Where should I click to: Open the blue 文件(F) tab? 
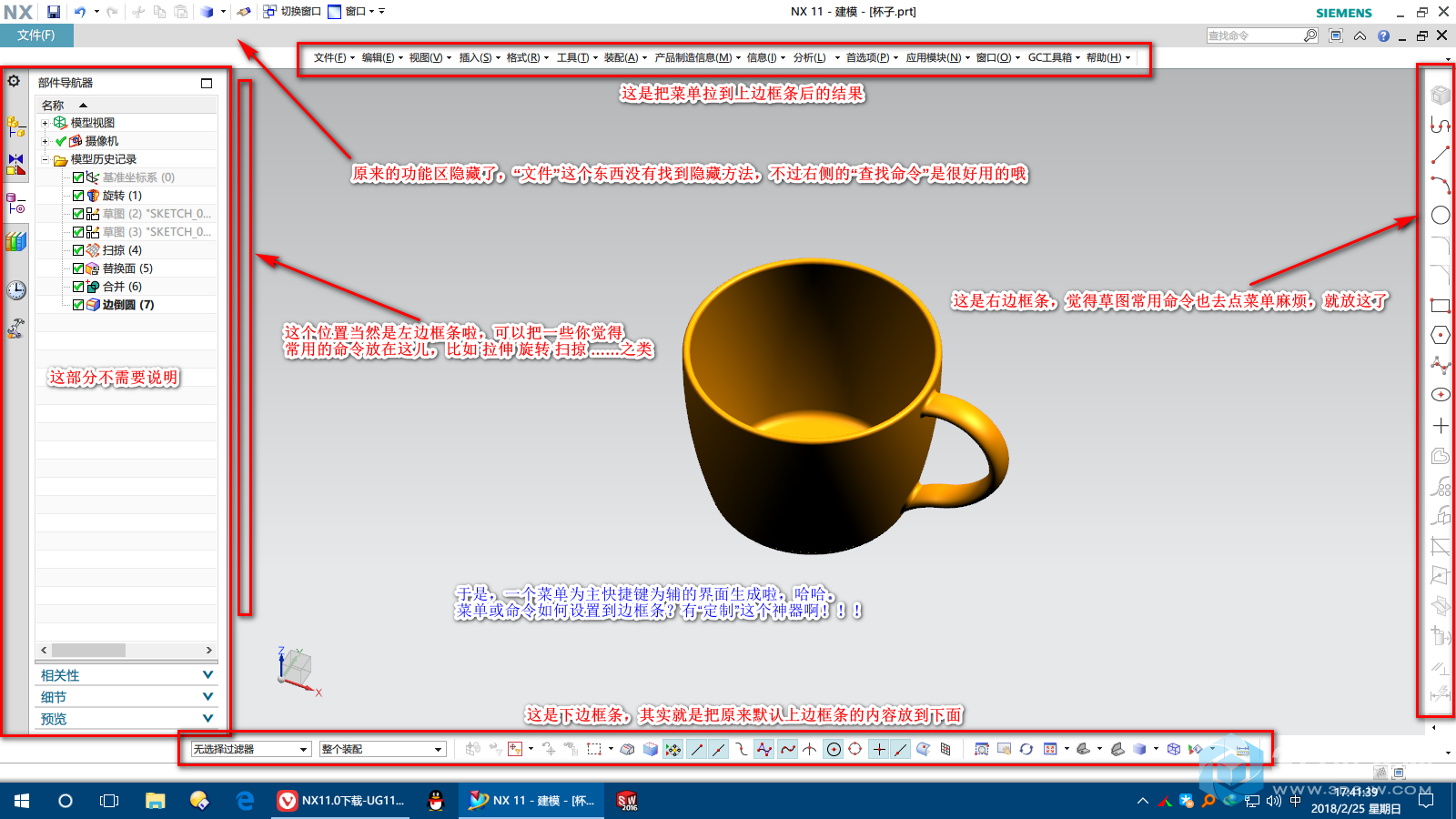click(36, 35)
